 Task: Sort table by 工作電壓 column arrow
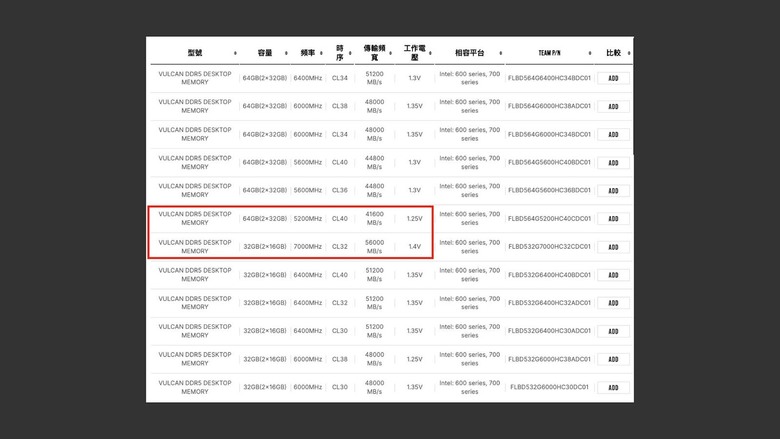[x=430, y=53]
